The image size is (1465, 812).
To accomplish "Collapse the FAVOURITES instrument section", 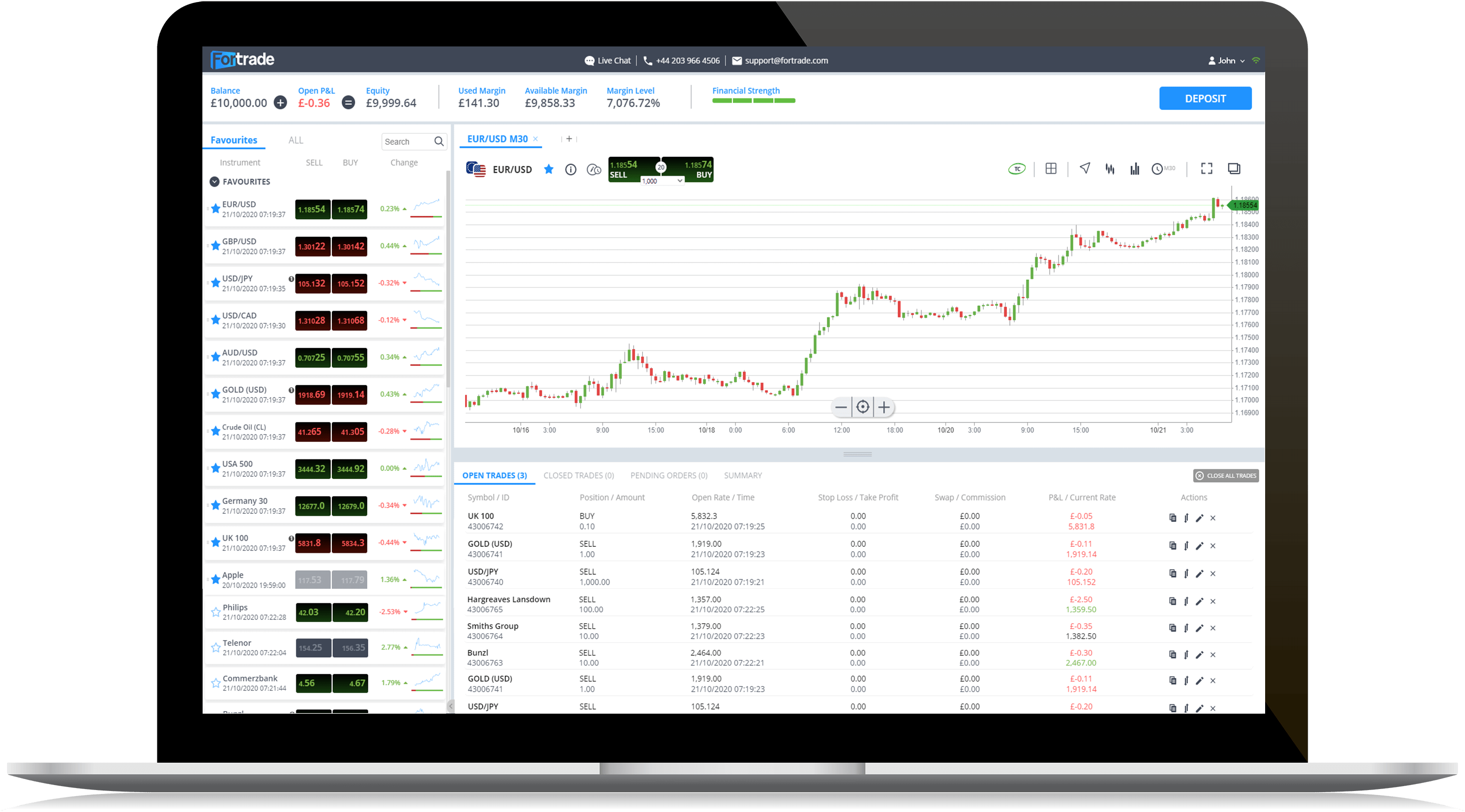I will tap(214, 181).
